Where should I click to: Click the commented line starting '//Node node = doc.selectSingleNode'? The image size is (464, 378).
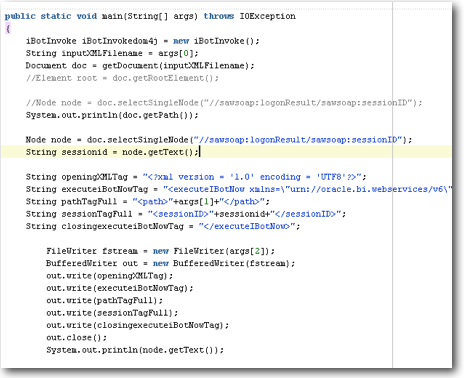224,103
